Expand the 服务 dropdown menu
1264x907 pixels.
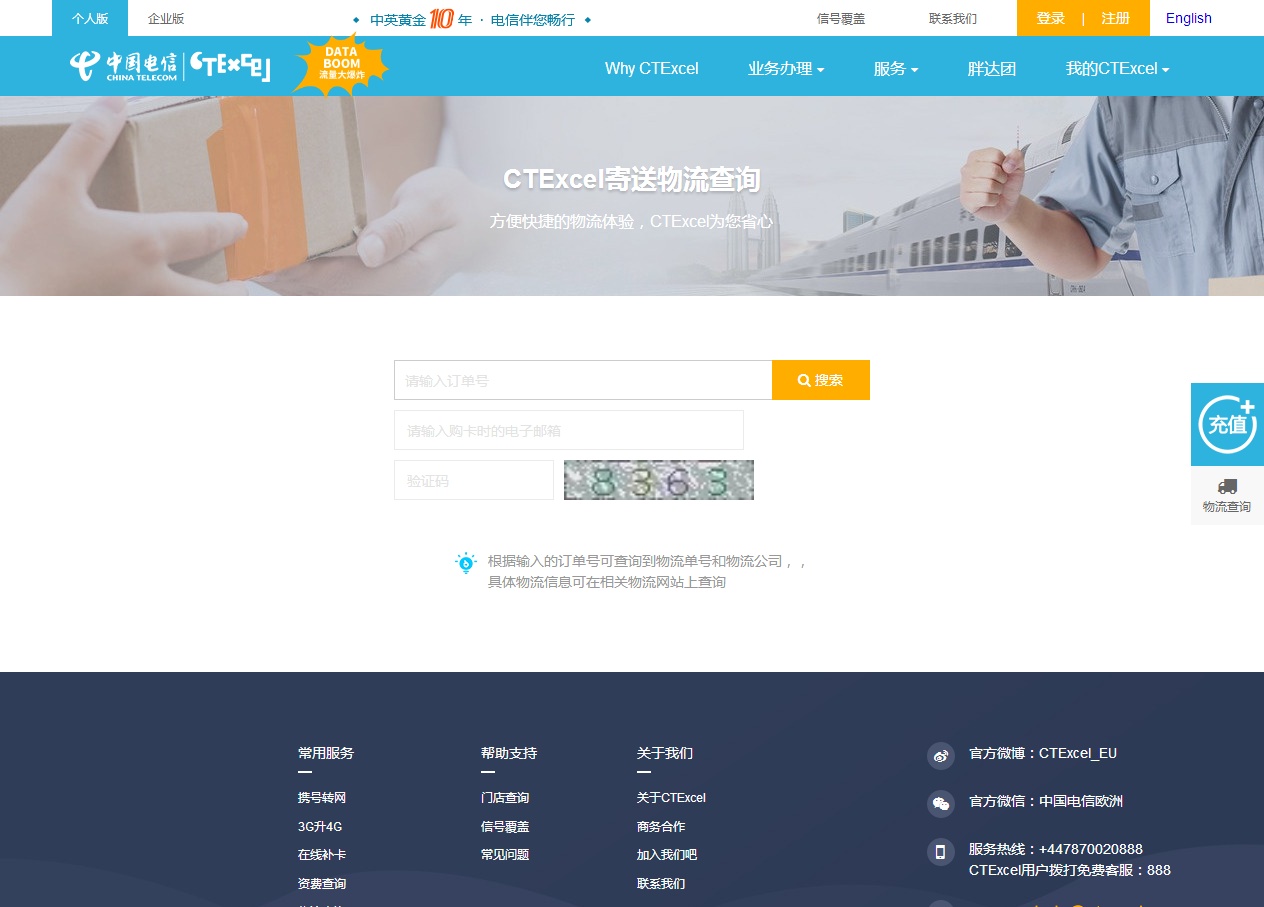pos(896,69)
